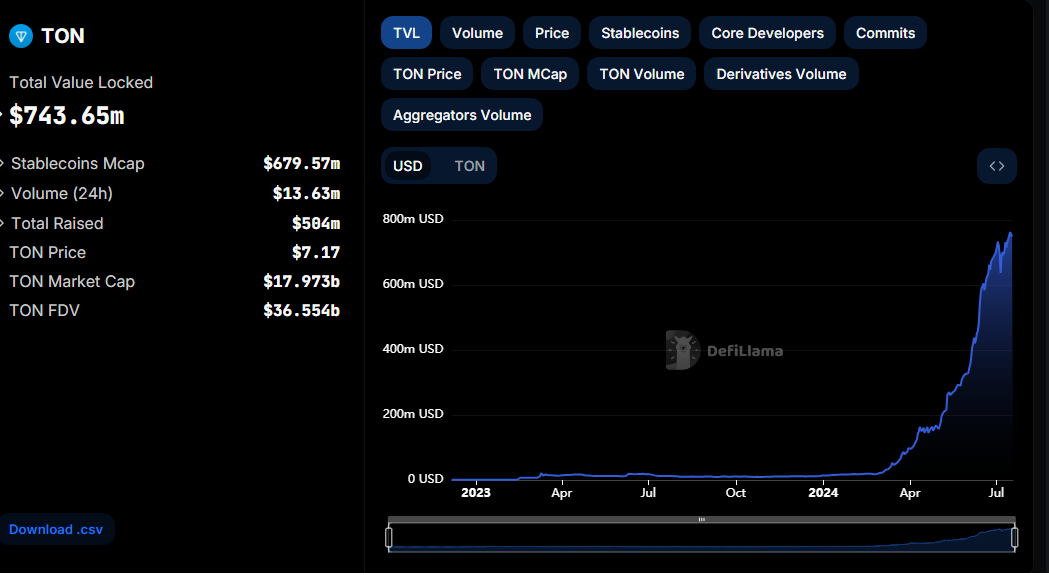Toggle the TON Price metric
Viewport: 1049px width, 575px height.
point(427,74)
